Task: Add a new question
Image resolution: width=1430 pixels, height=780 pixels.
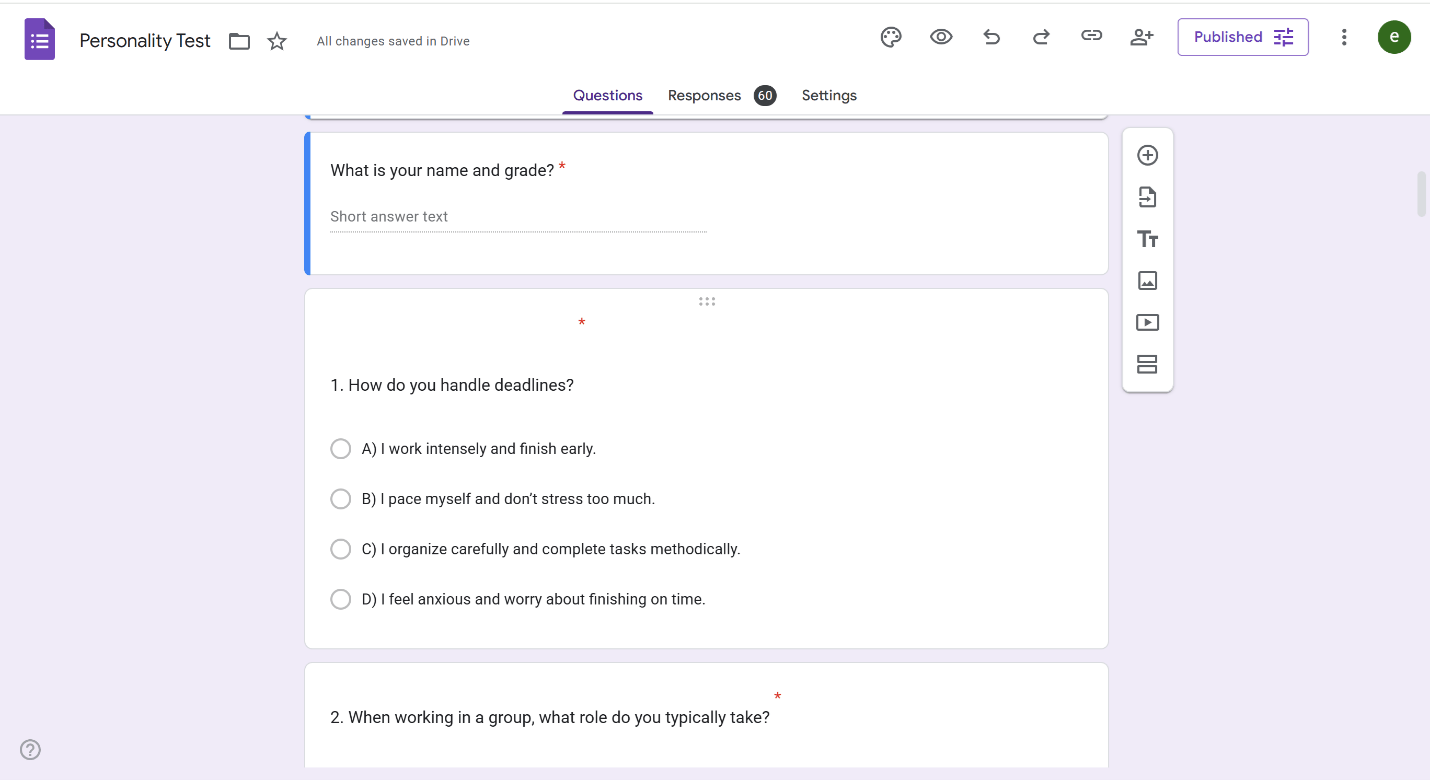Action: pyautogui.click(x=1147, y=155)
